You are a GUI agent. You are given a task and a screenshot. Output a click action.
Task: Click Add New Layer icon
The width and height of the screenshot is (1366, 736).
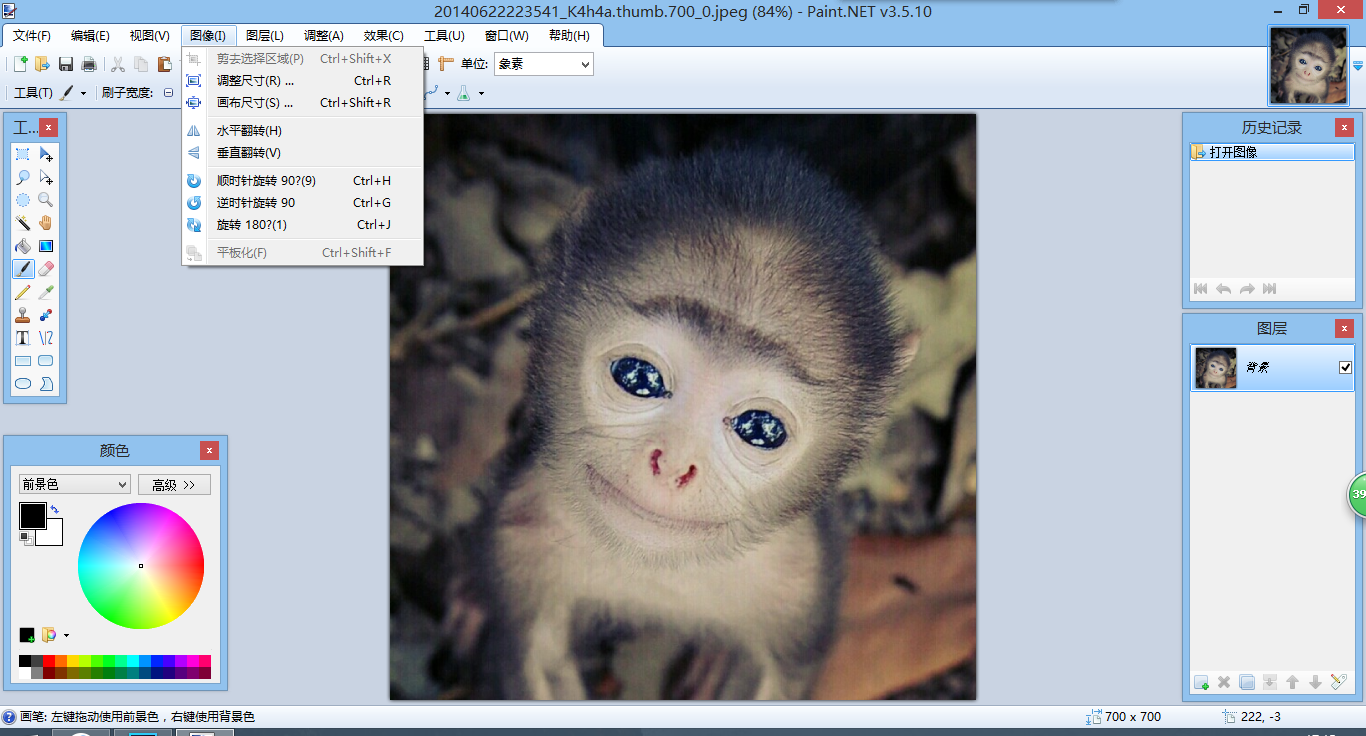coord(1201,682)
